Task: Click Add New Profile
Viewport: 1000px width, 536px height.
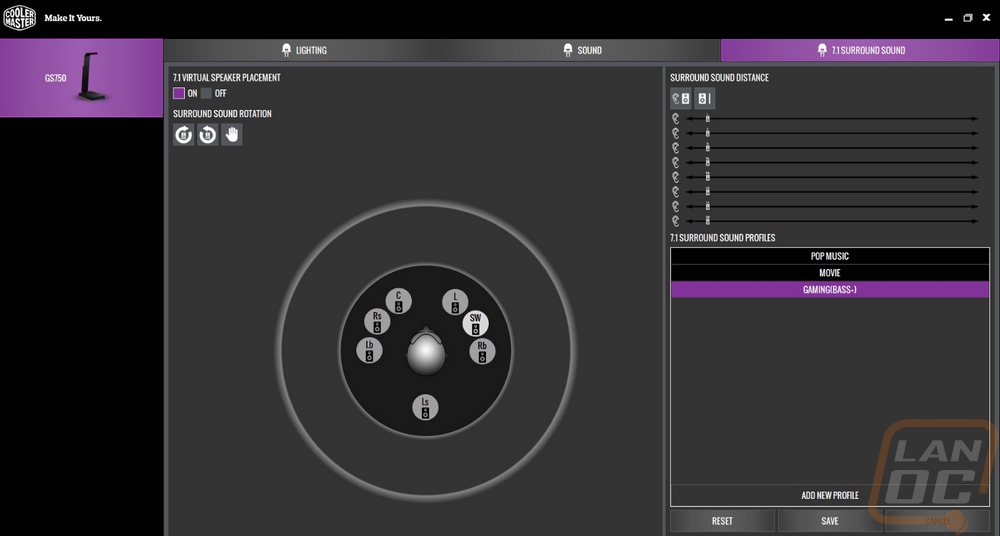Action: [x=830, y=495]
